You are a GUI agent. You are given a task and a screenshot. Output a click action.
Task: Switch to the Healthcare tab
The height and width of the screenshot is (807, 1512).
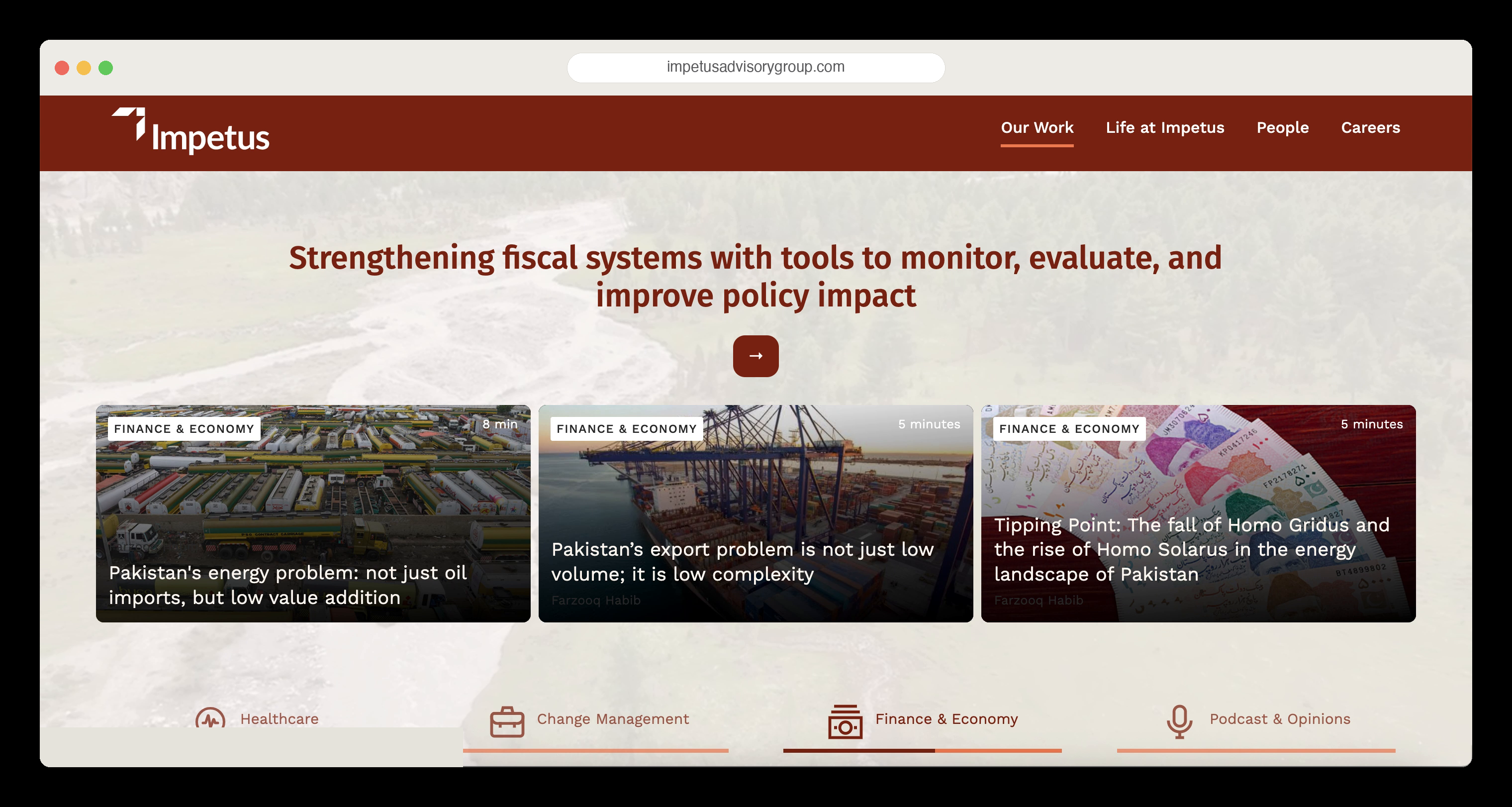pos(280,719)
